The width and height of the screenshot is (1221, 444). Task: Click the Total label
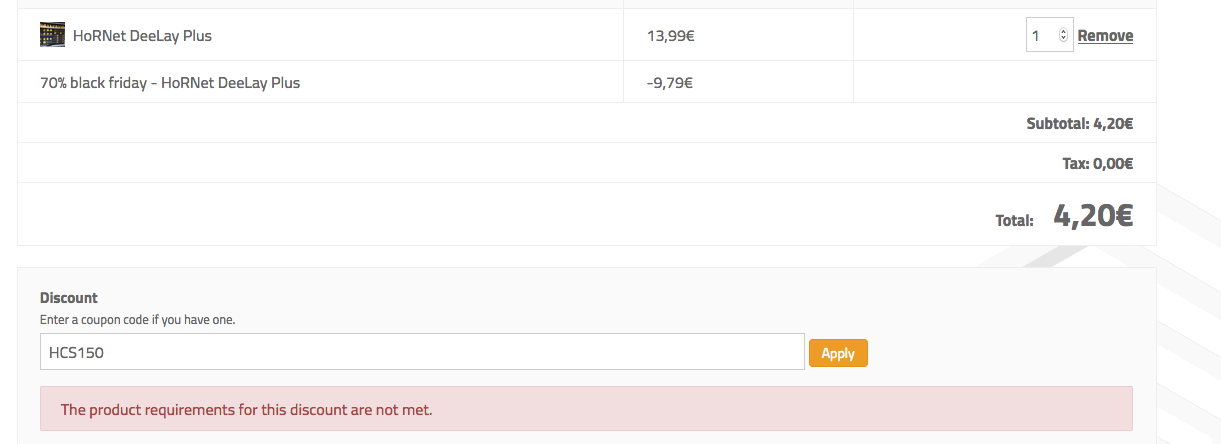pos(1014,220)
